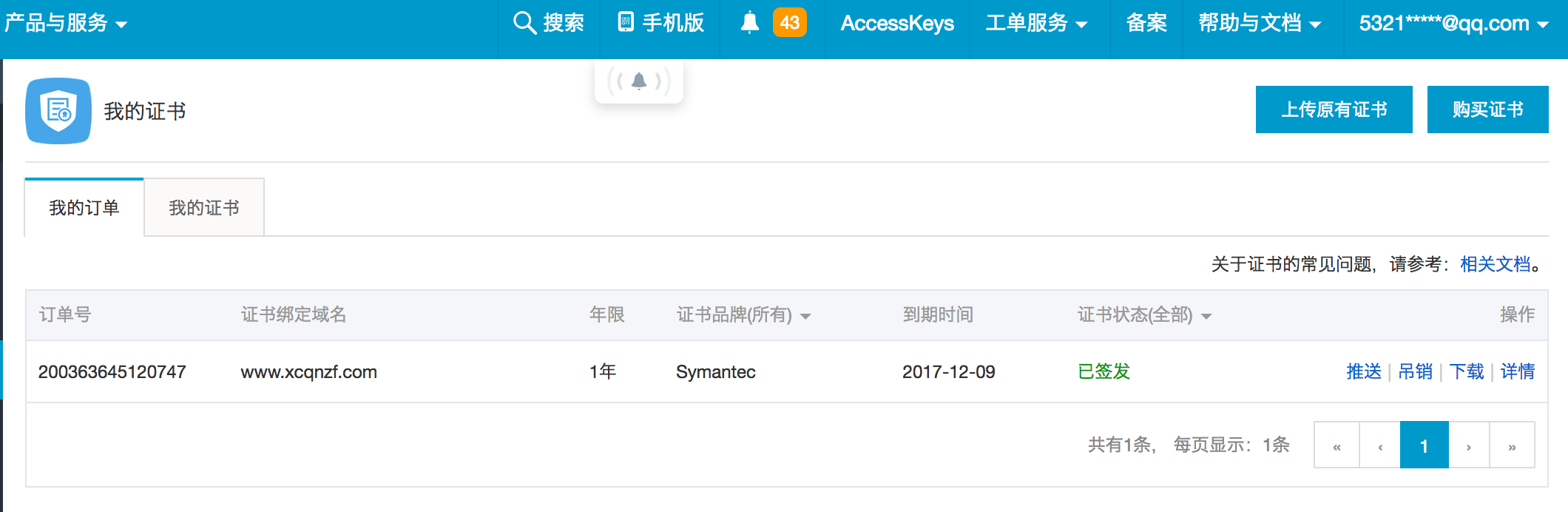
Task: Filter by 证书状态(全部) dropdown
Action: click(x=1144, y=315)
